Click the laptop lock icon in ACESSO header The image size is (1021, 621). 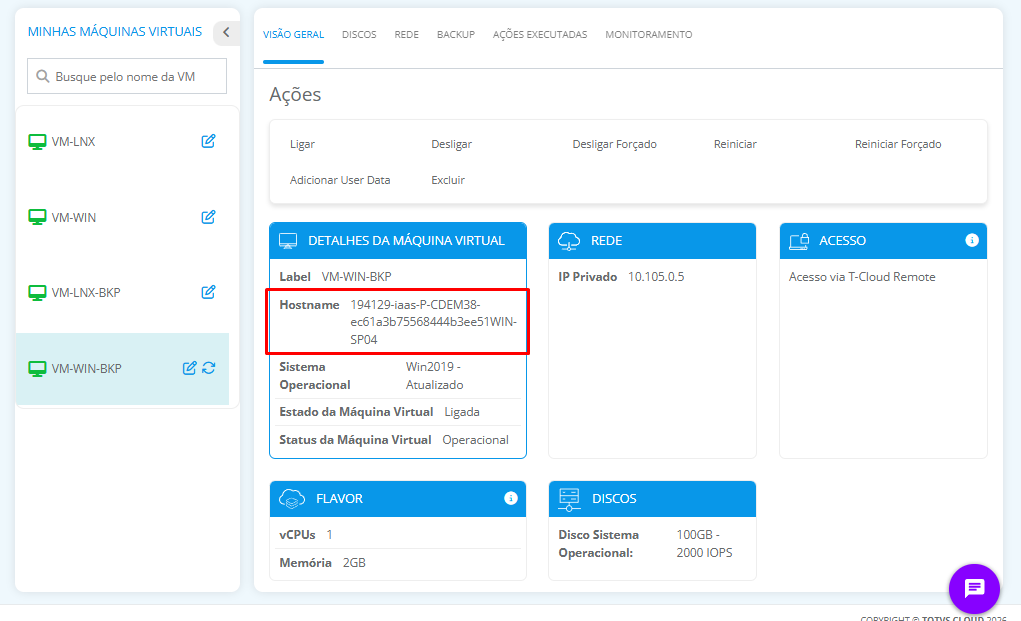coord(799,241)
